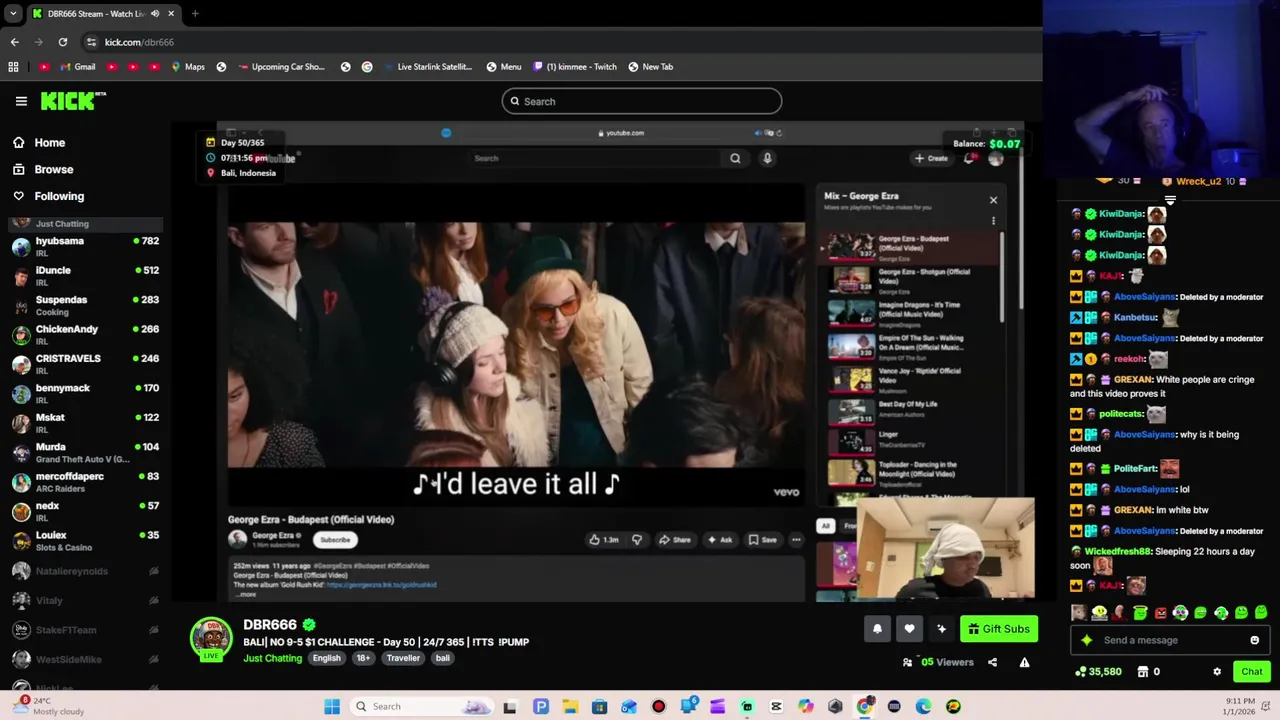Click the green Chat send button

click(x=1251, y=672)
